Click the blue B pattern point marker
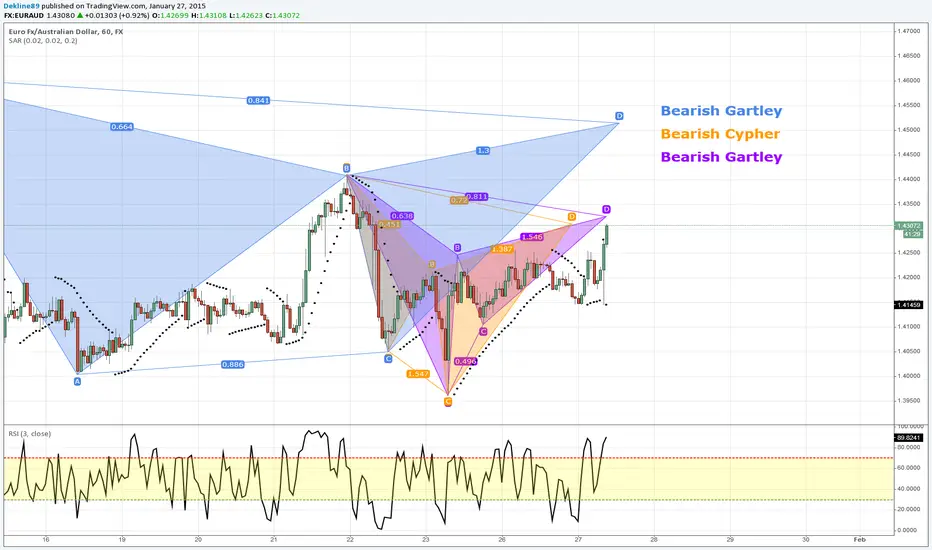 pyautogui.click(x=347, y=168)
